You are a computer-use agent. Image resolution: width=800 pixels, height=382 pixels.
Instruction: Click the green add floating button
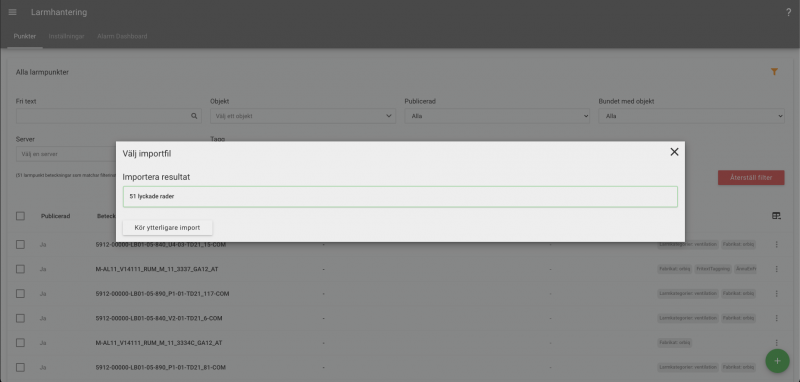(777, 361)
